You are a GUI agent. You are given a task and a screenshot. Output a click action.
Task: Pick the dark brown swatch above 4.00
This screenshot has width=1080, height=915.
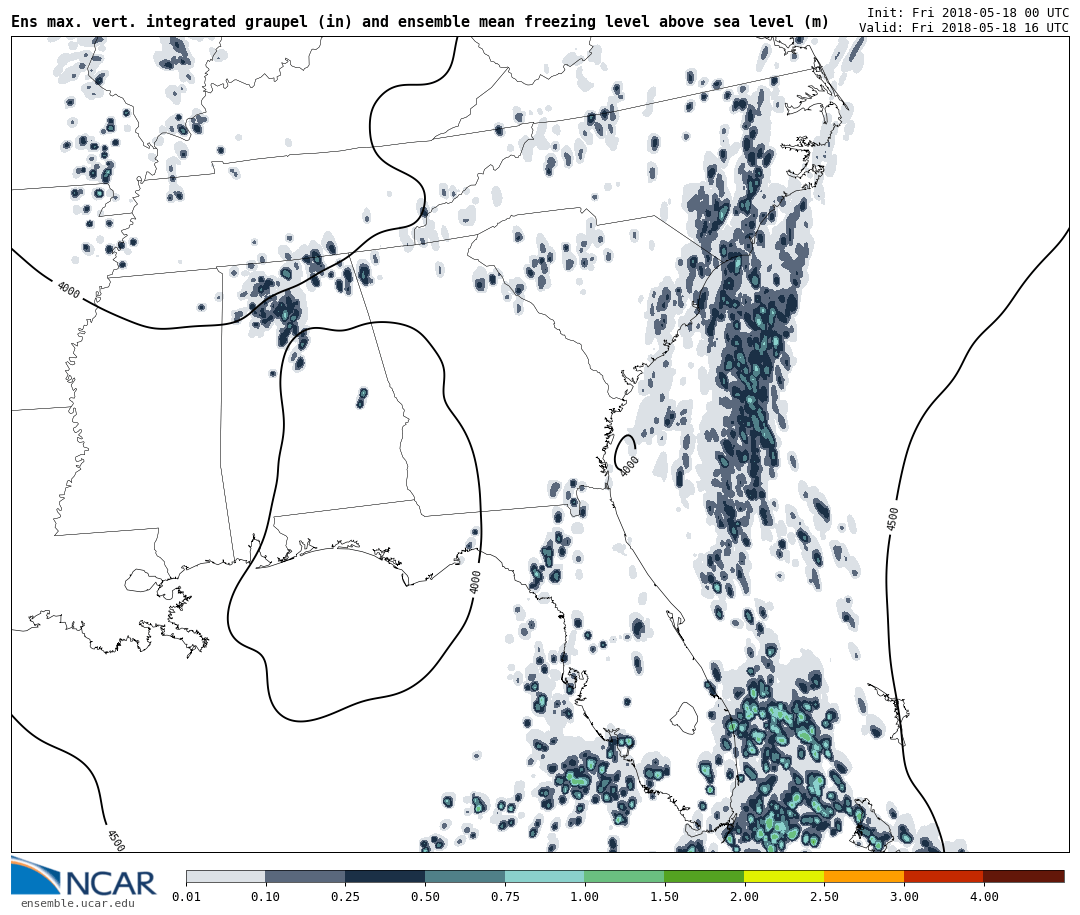tap(1024, 876)
